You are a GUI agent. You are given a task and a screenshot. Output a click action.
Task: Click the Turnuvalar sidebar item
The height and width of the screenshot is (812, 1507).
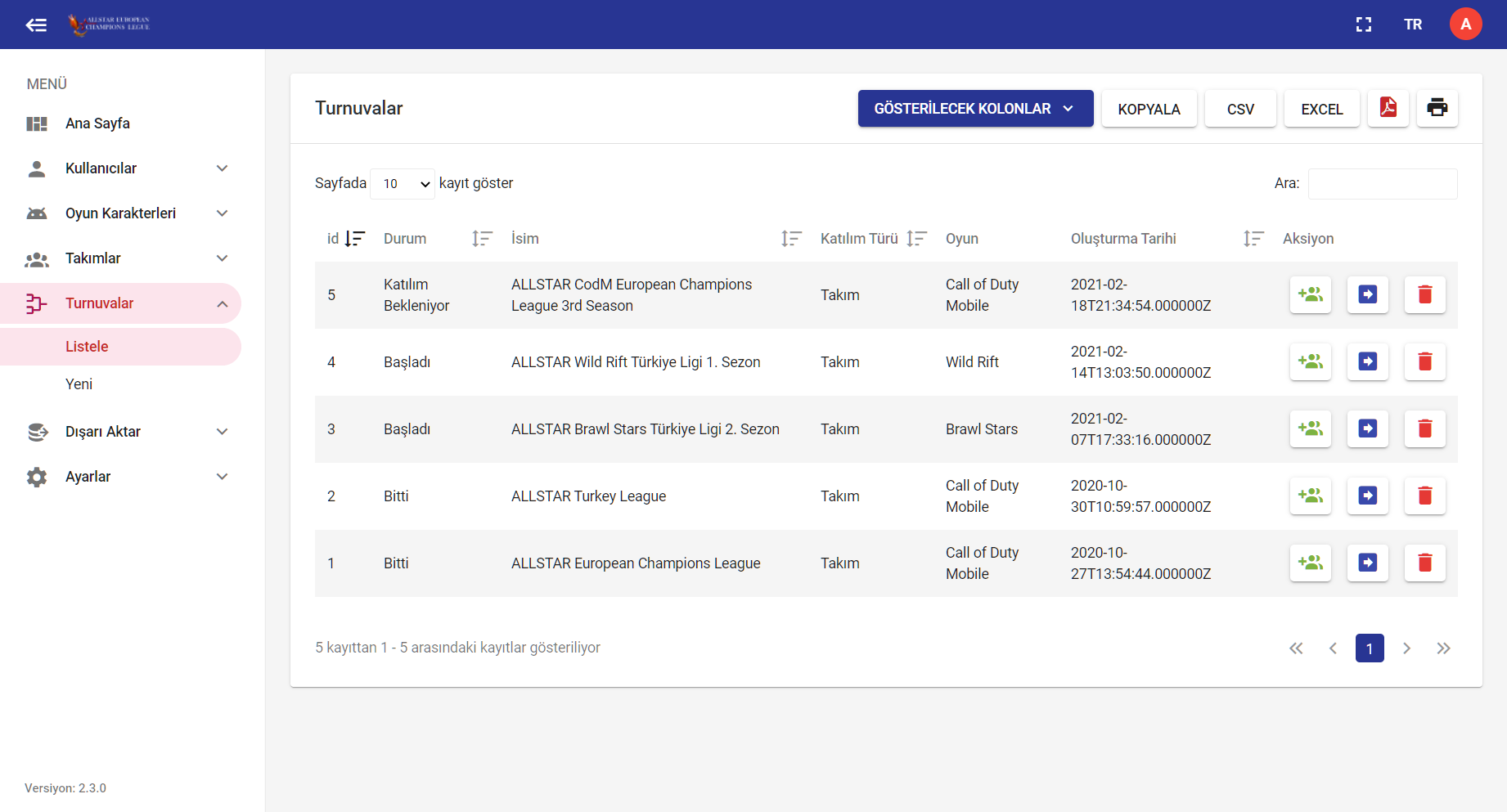click(x=120, y=303)
